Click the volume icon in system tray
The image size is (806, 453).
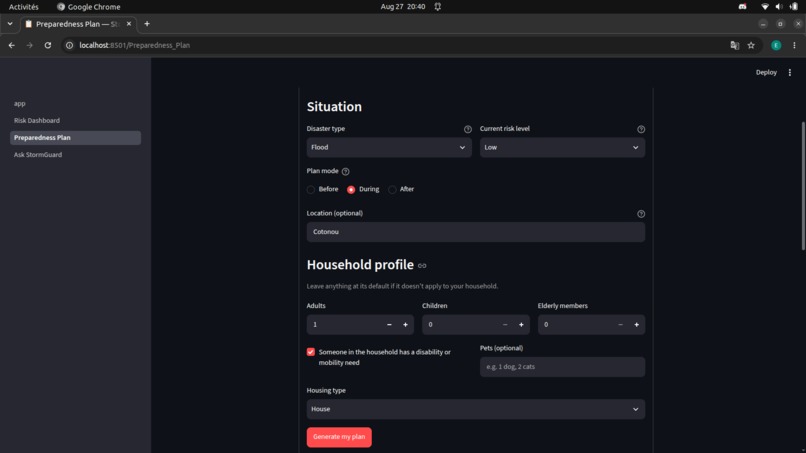[x=779, y=7]
